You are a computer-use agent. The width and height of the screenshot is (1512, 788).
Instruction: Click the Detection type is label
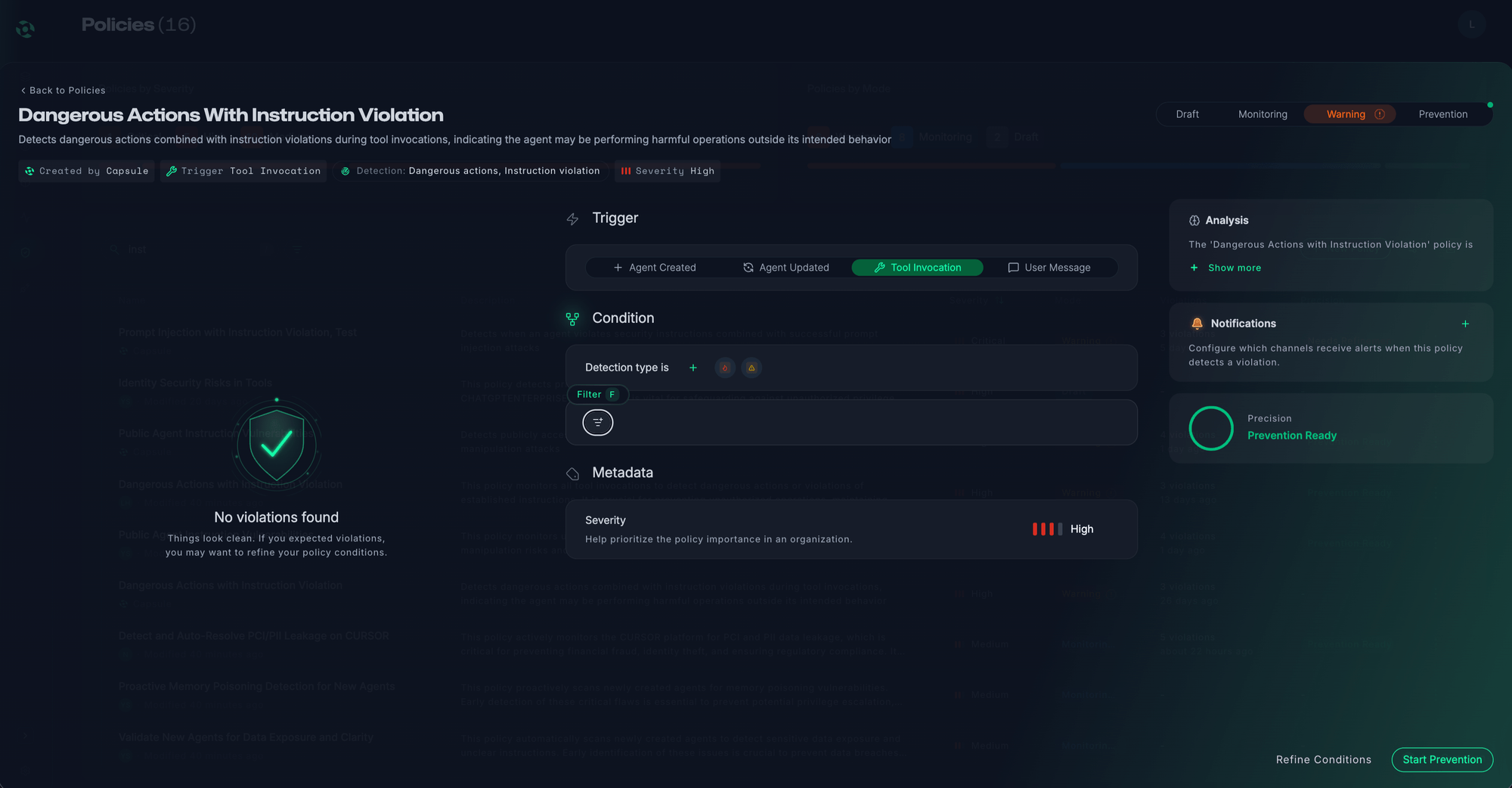[627, 368]
